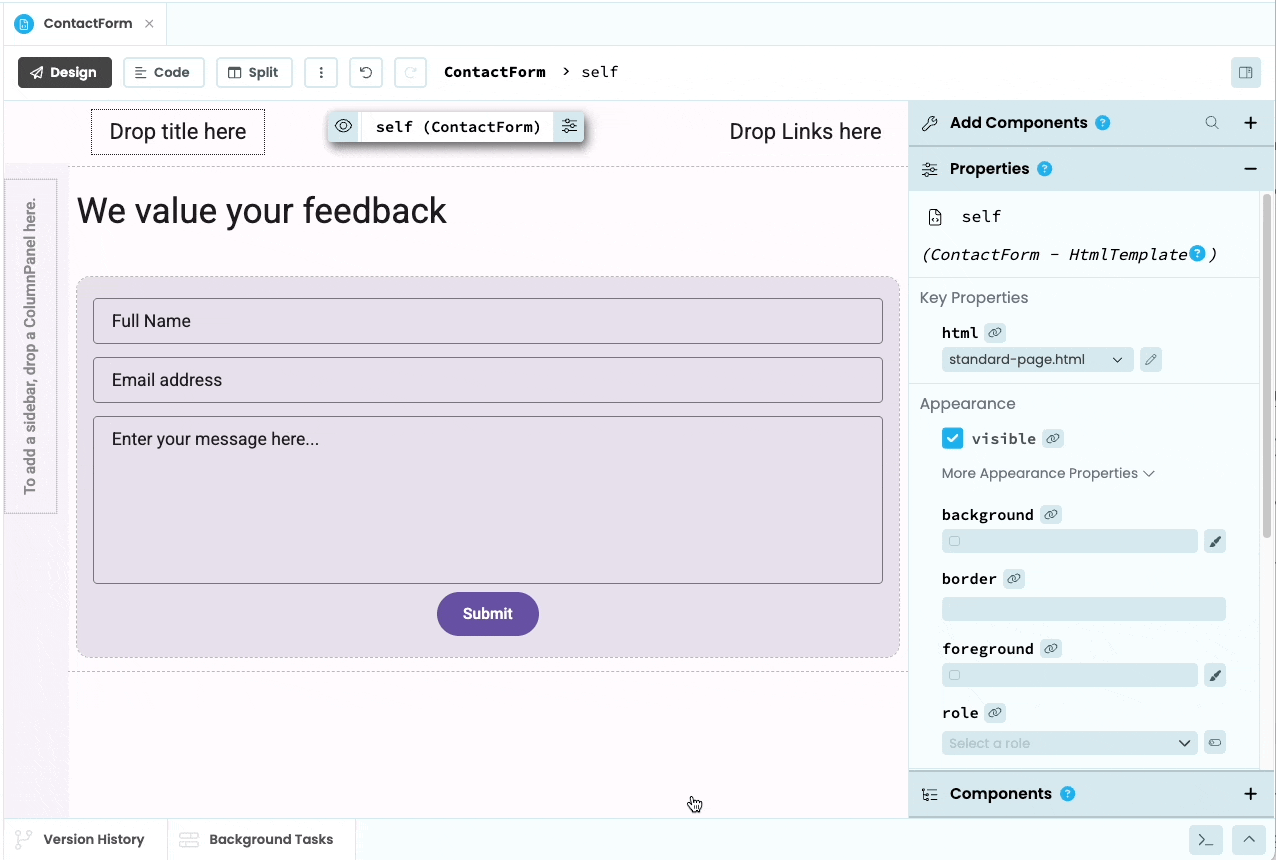The width and height of the screenshot is (1276, 860).
Task: Open the standard-page.html dropdown
Action: pyautogui.click(x=1036, y=359)
